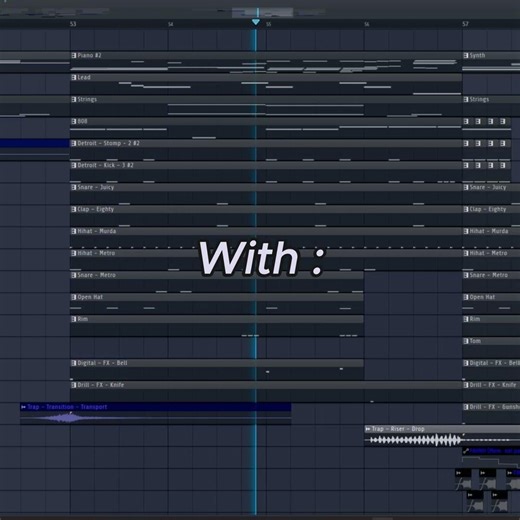The height and width of the screenshot is (520, 520).
Task: Click the Detroit - Kick - 3 #2 clip icon
Action: (74, 165)
